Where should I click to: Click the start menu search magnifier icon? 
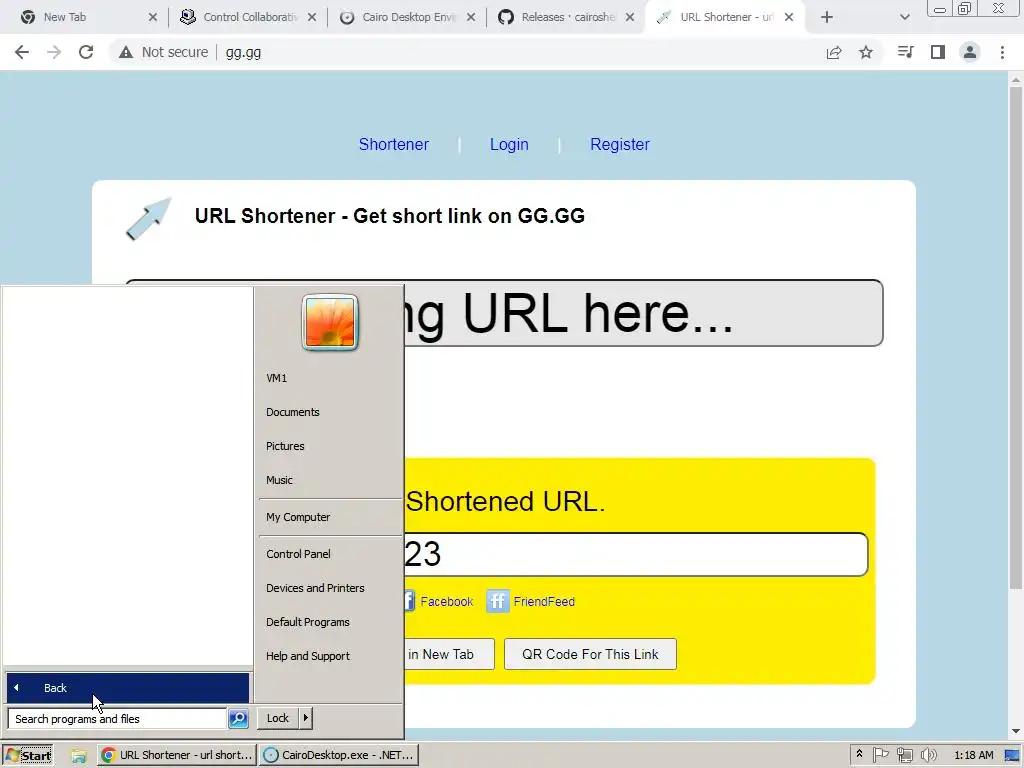click(x=238, y=719)
